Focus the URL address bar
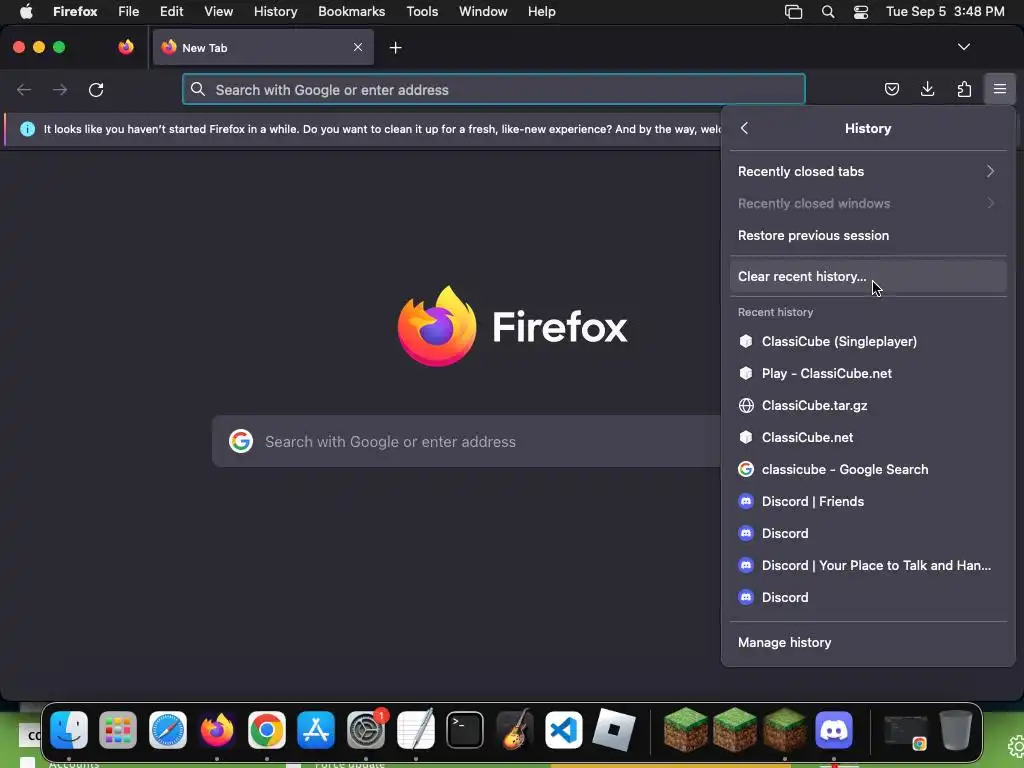This screenshot has width=1024, height=768. (x=493, y=89)
